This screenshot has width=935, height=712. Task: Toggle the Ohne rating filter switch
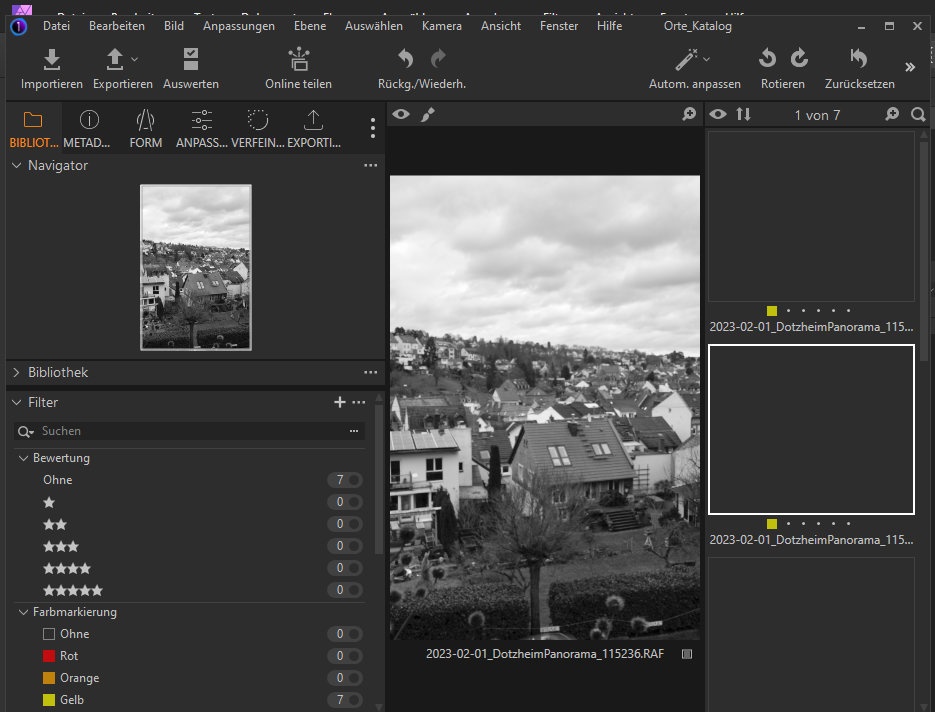click(x=353, y=480)
